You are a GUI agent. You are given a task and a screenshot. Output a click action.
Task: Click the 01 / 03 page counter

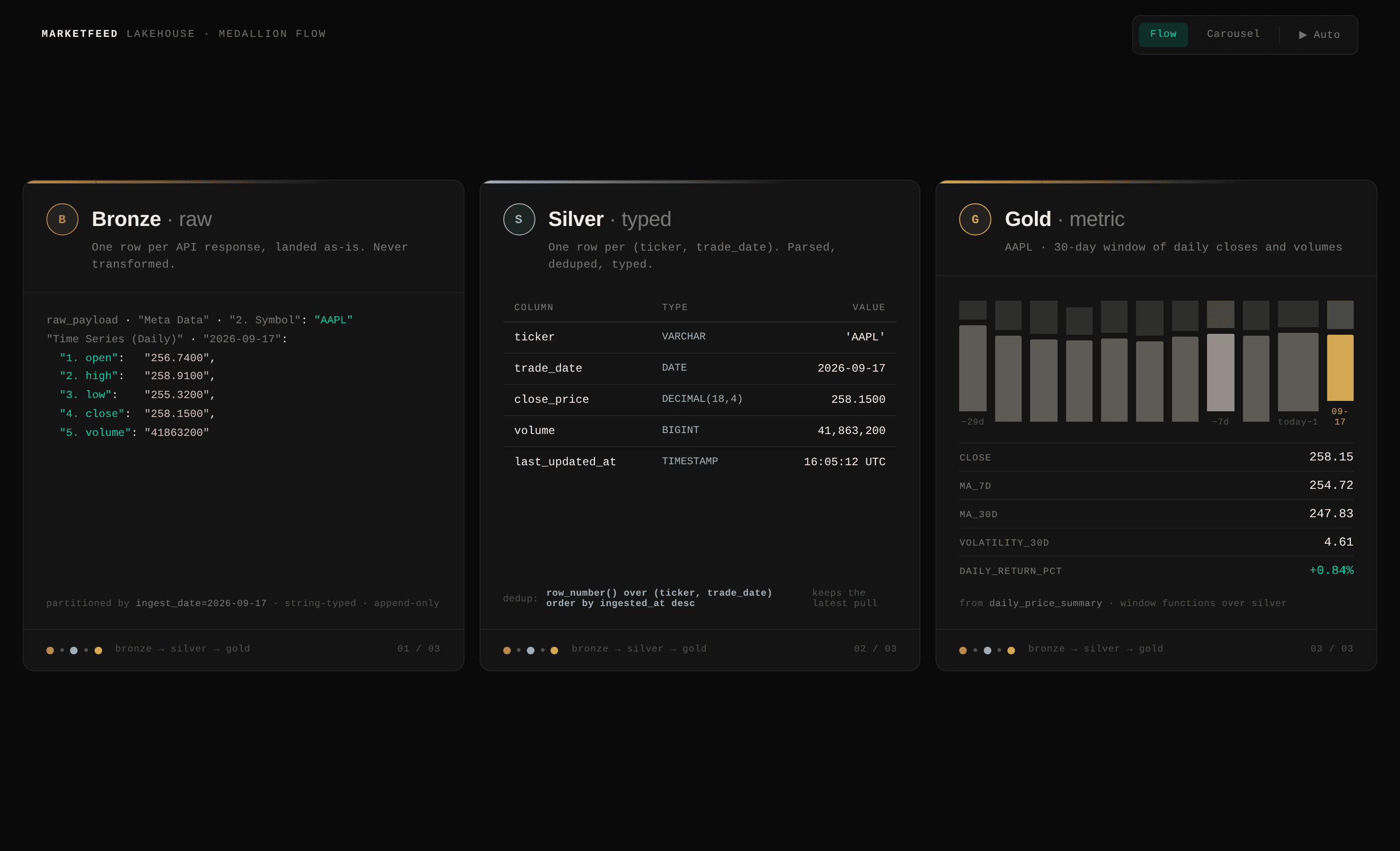pyautogui.click(x=418, y=649)
